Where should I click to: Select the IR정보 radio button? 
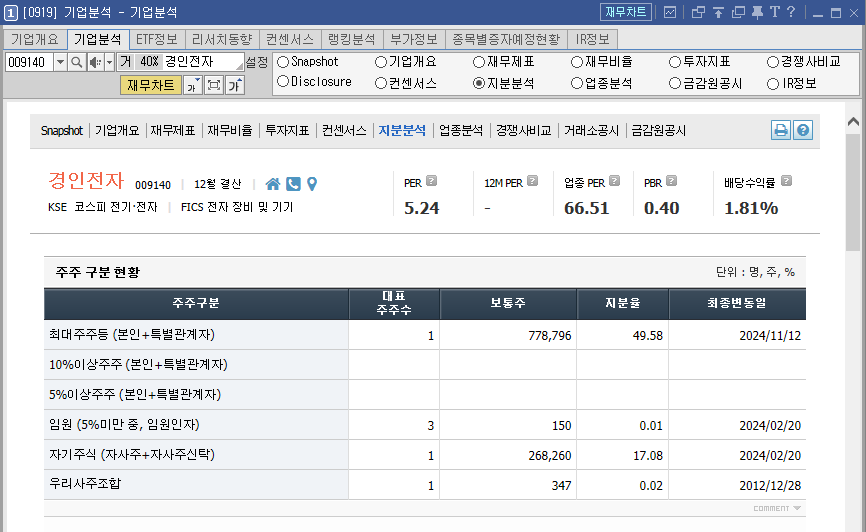click(773, 83)
